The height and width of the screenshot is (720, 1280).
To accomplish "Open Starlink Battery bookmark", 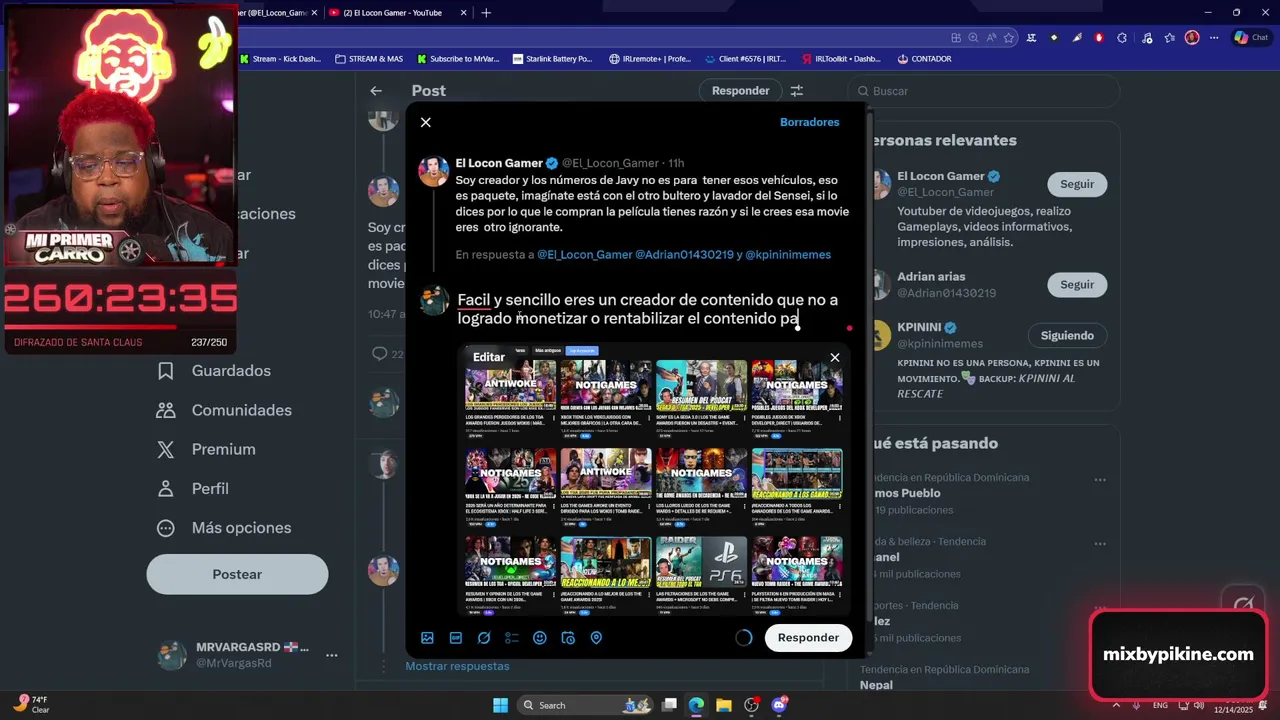I will click(x=552, y=59).
